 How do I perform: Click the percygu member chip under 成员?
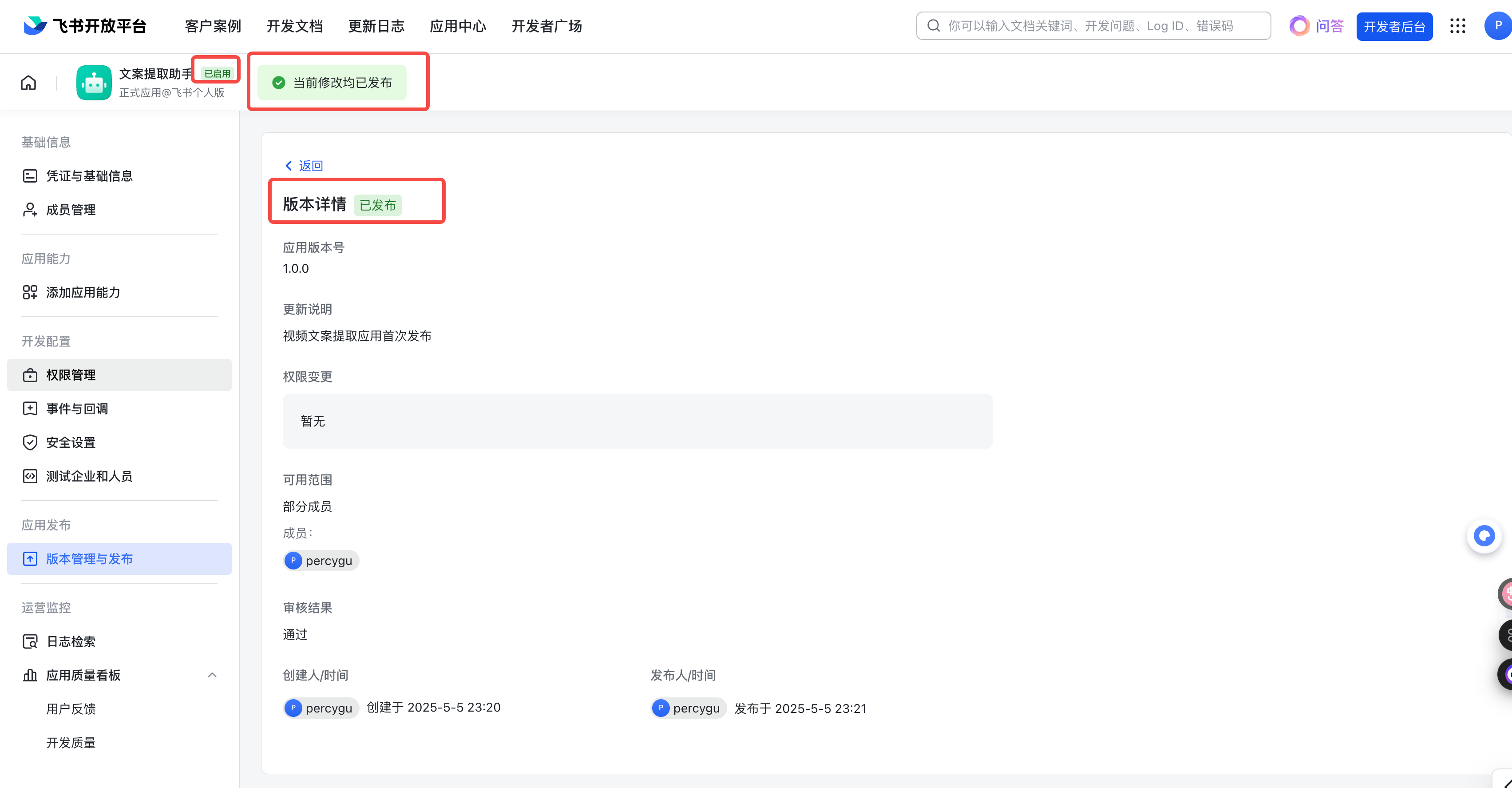321,560
